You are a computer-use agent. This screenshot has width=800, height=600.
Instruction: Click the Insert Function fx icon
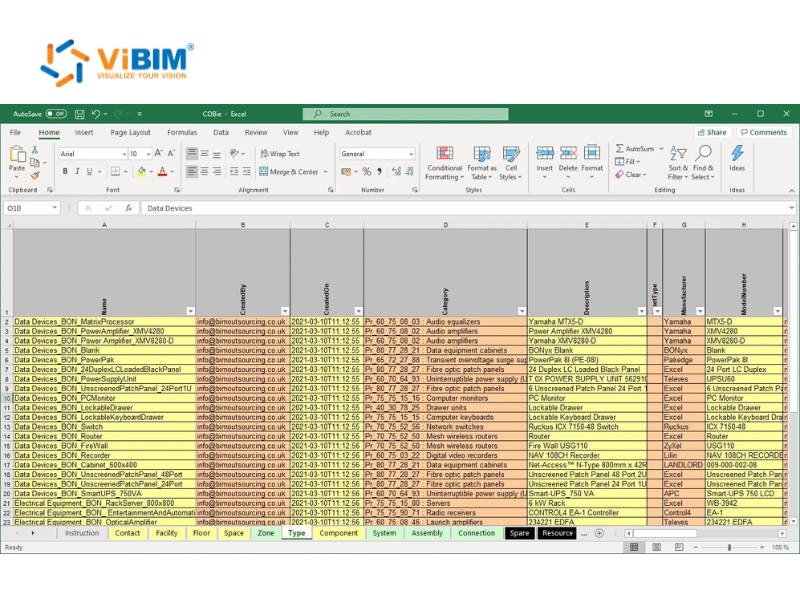tap(129, 208)
